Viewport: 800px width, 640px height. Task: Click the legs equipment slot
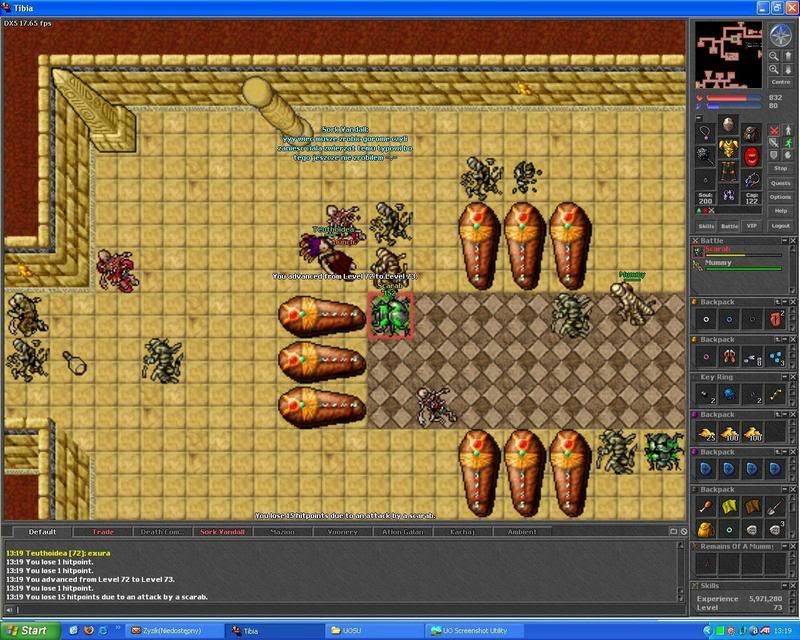[729, 171]
